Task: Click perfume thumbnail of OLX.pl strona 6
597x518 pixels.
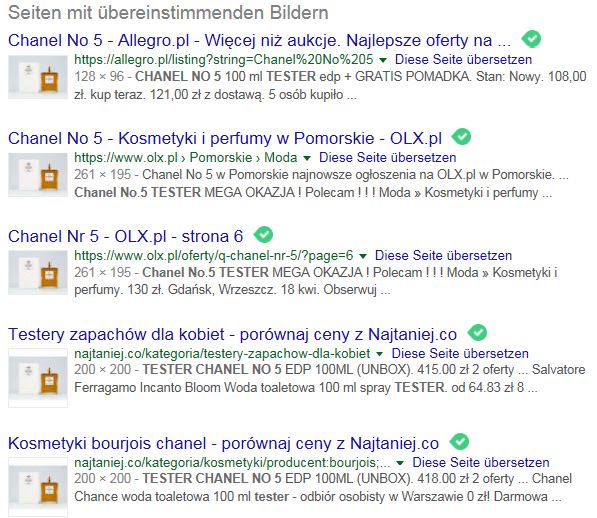Action: [x=38, y=273]
